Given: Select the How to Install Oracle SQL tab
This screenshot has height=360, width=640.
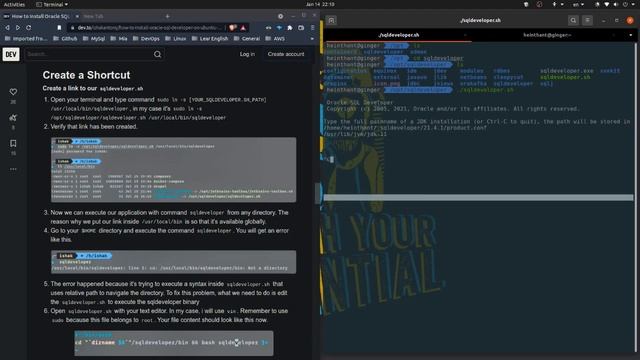Looking at the screenshot, I should pyautogui.click(x=40, y=16).
